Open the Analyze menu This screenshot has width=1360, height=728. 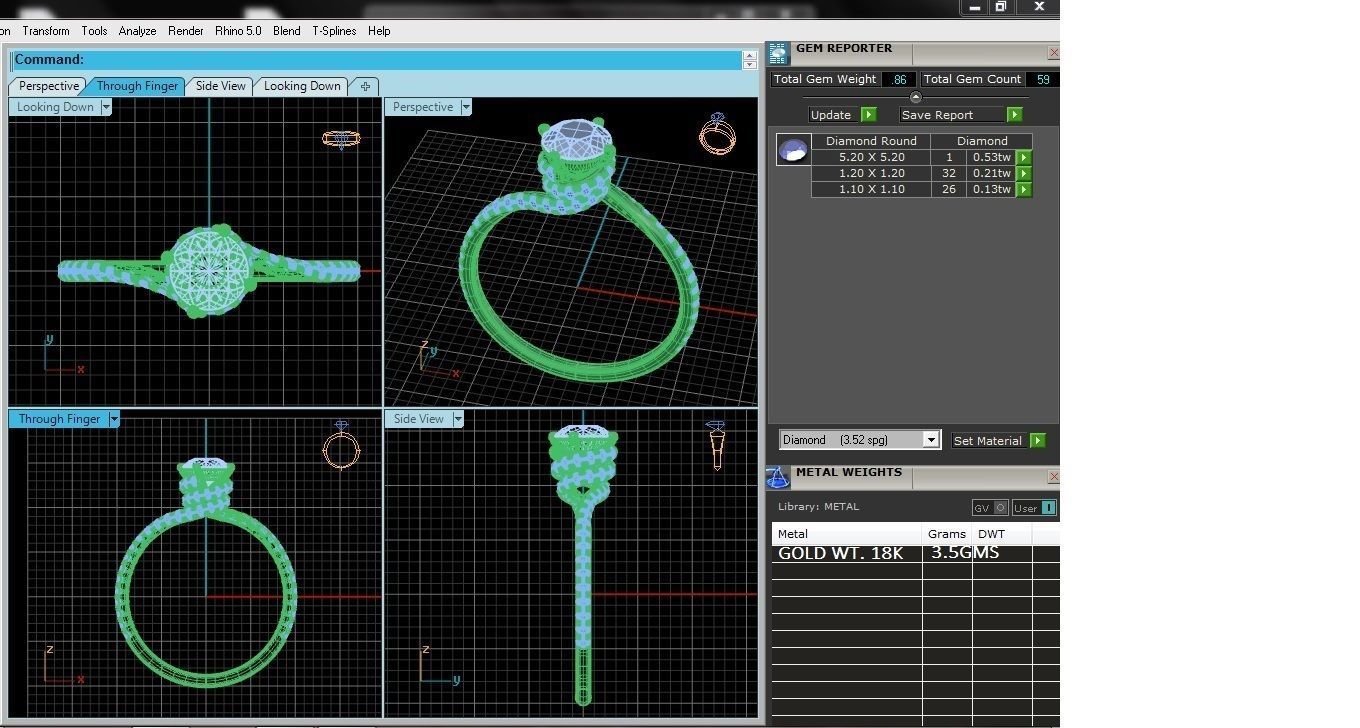[x=137, y=31]
